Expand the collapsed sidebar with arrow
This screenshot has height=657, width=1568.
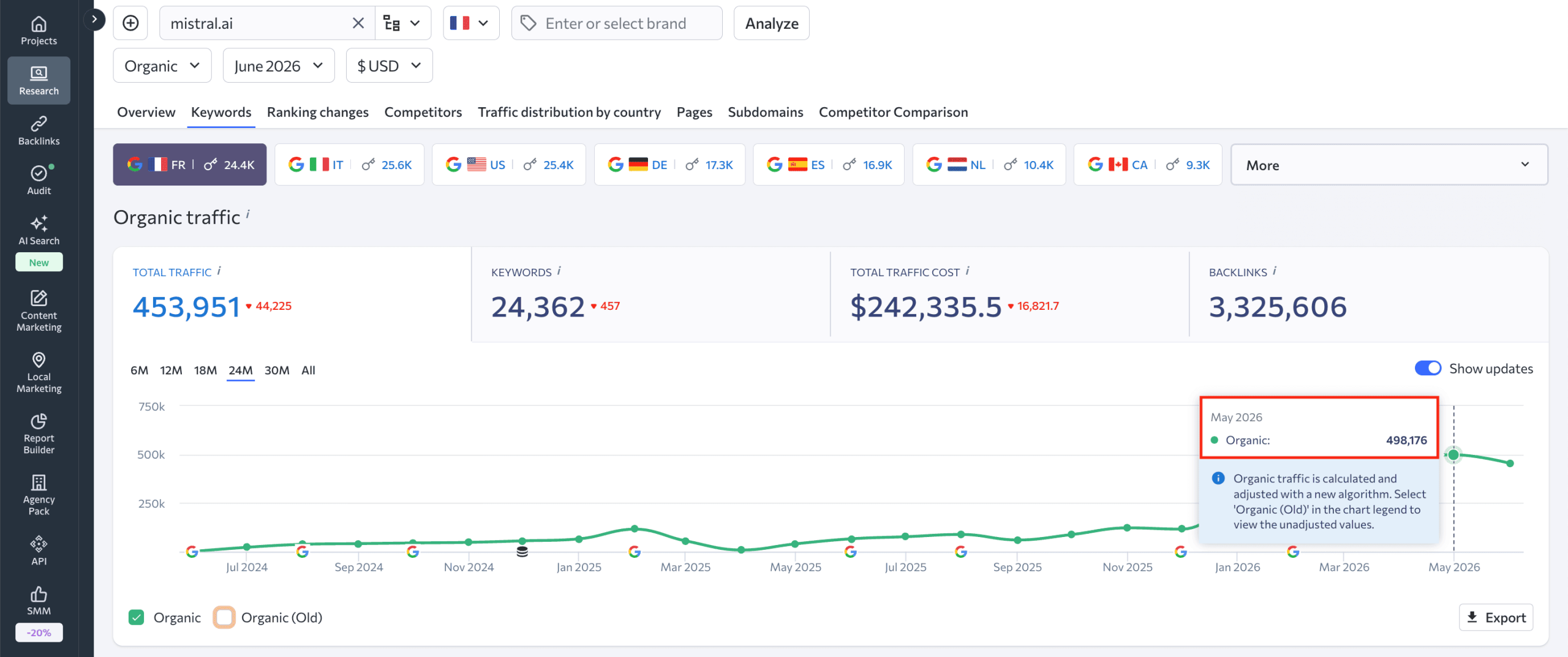pyautogui.click(x=94, y=20)
